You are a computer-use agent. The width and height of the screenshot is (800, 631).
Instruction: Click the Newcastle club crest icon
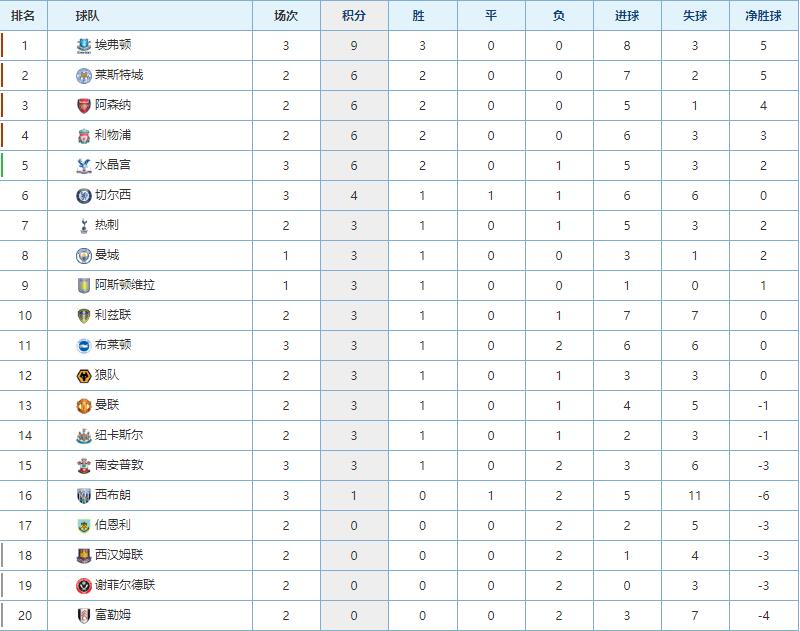(84, 435)
